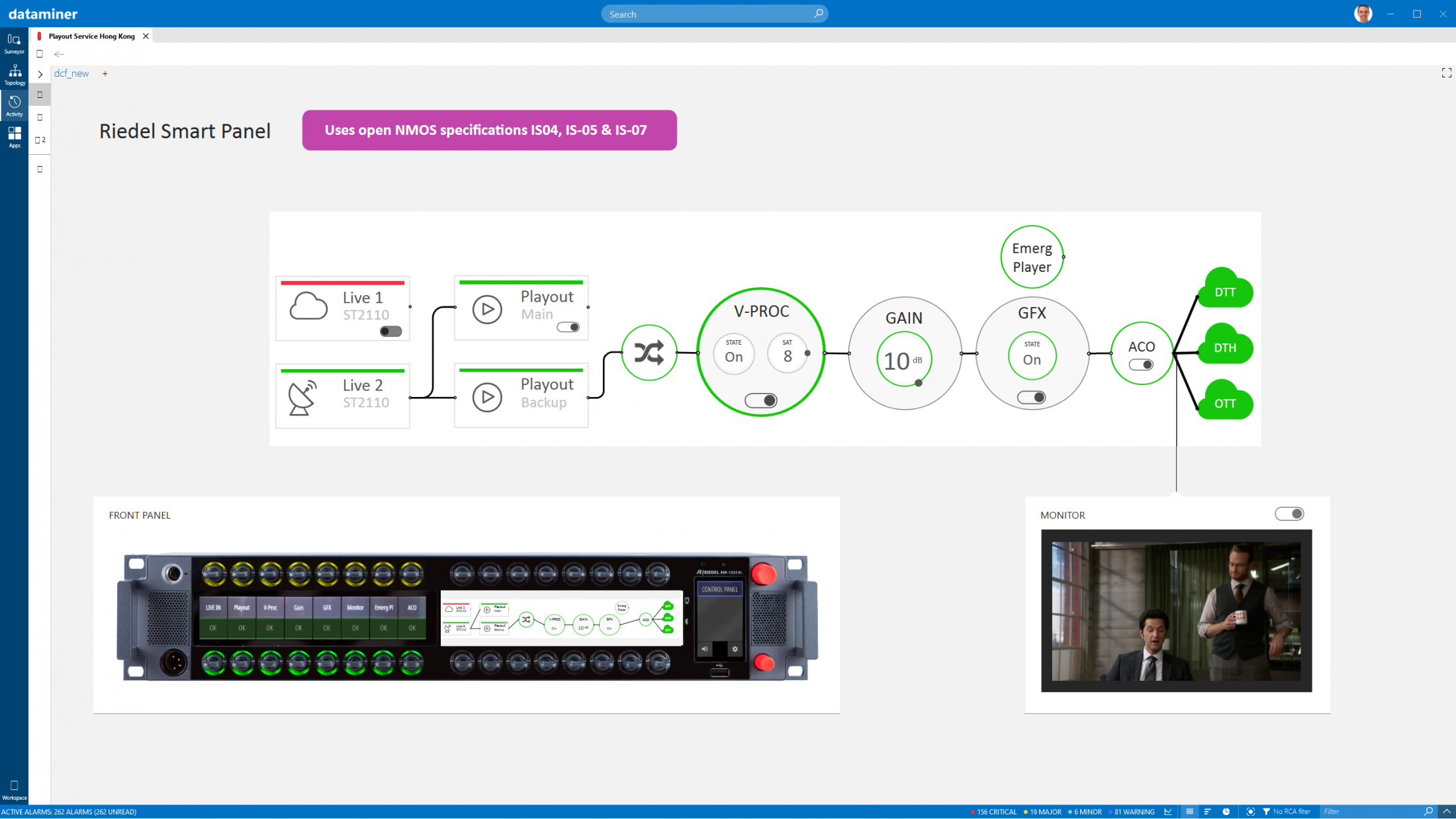
Task: Toggle the MONITOR switch
Action: point(1289,514)
